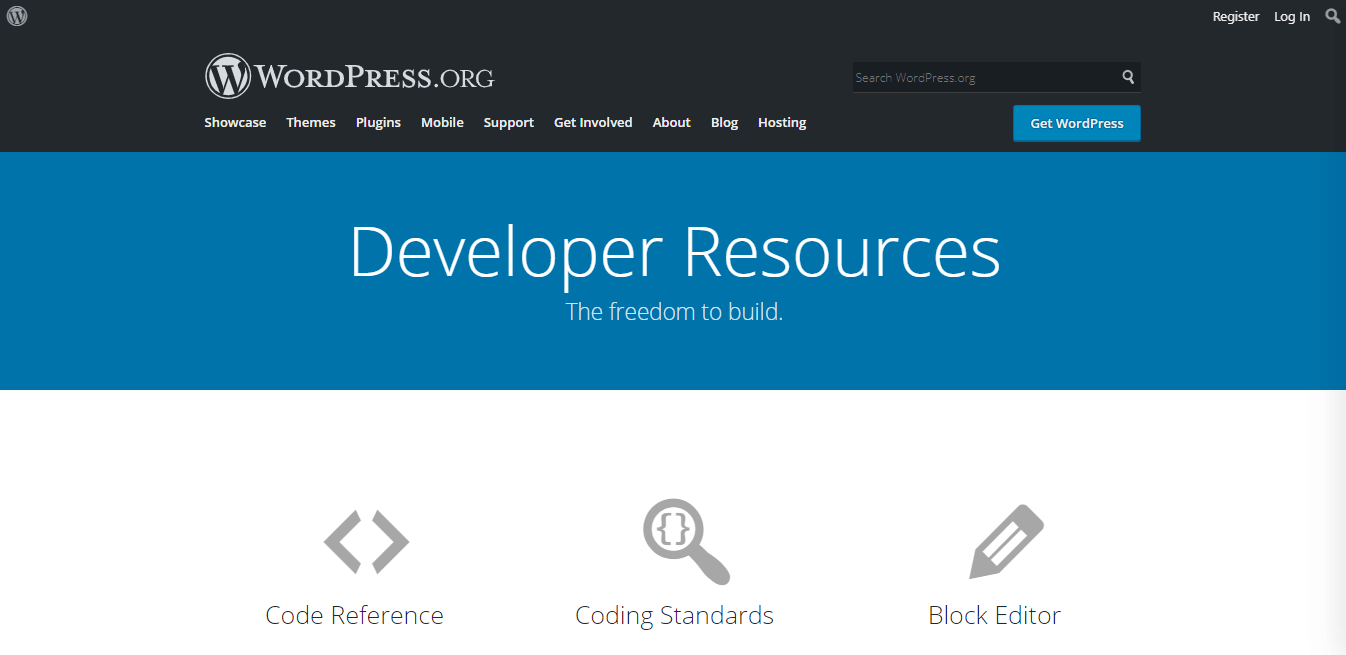This screenshot has height=655, width=1346.
Task: Click the Get WordPress button
Action: (1077, 123)
